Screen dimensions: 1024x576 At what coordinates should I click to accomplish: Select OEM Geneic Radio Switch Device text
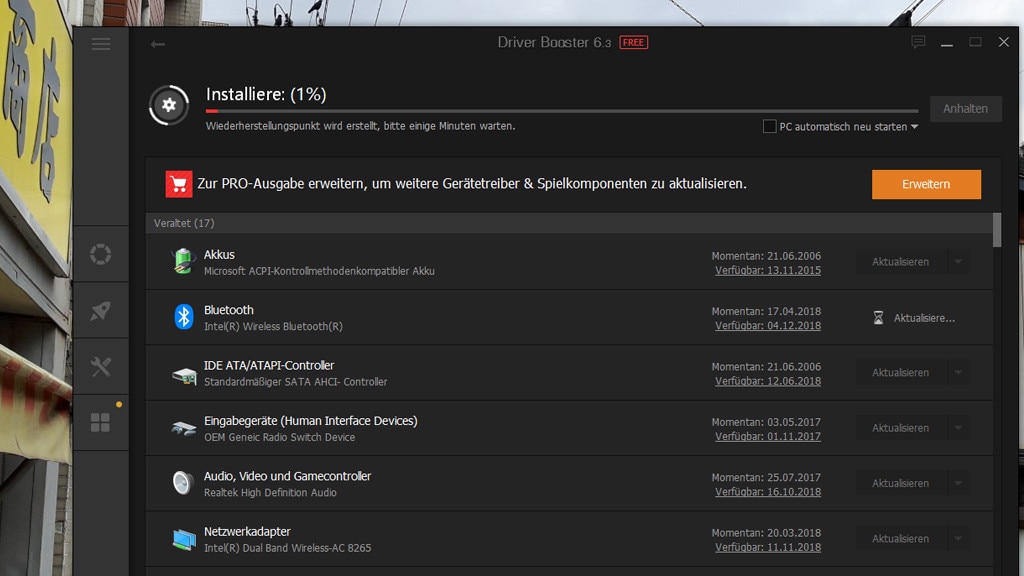(x=280, y=438)
